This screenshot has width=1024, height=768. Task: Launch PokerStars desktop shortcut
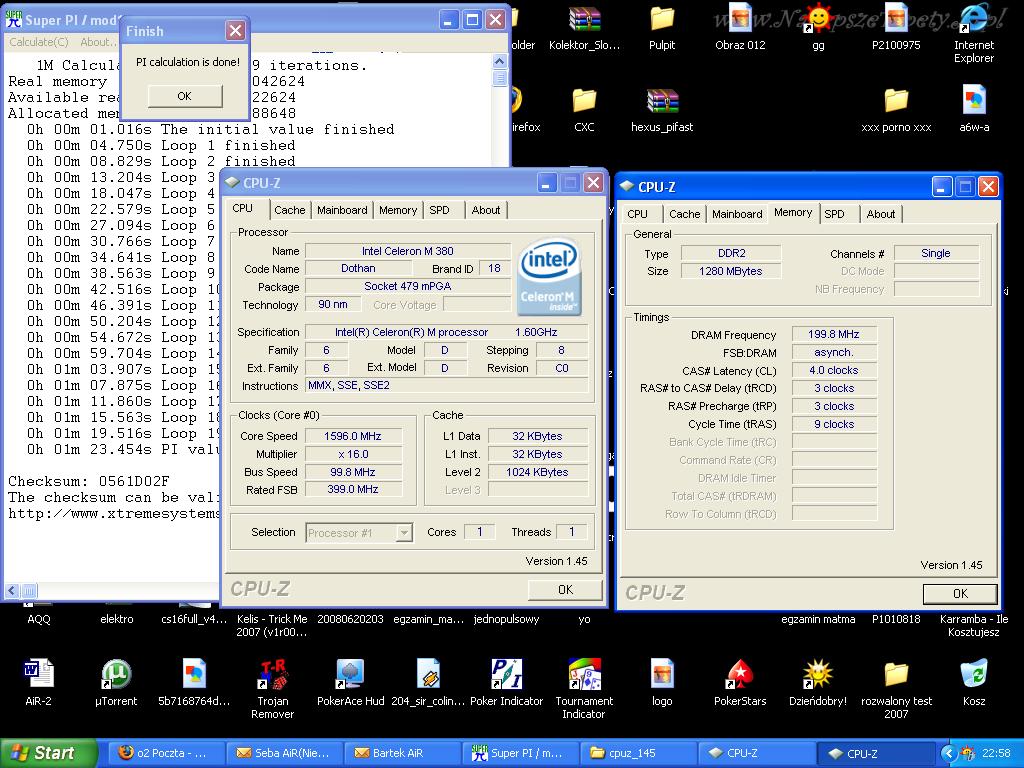740,674
